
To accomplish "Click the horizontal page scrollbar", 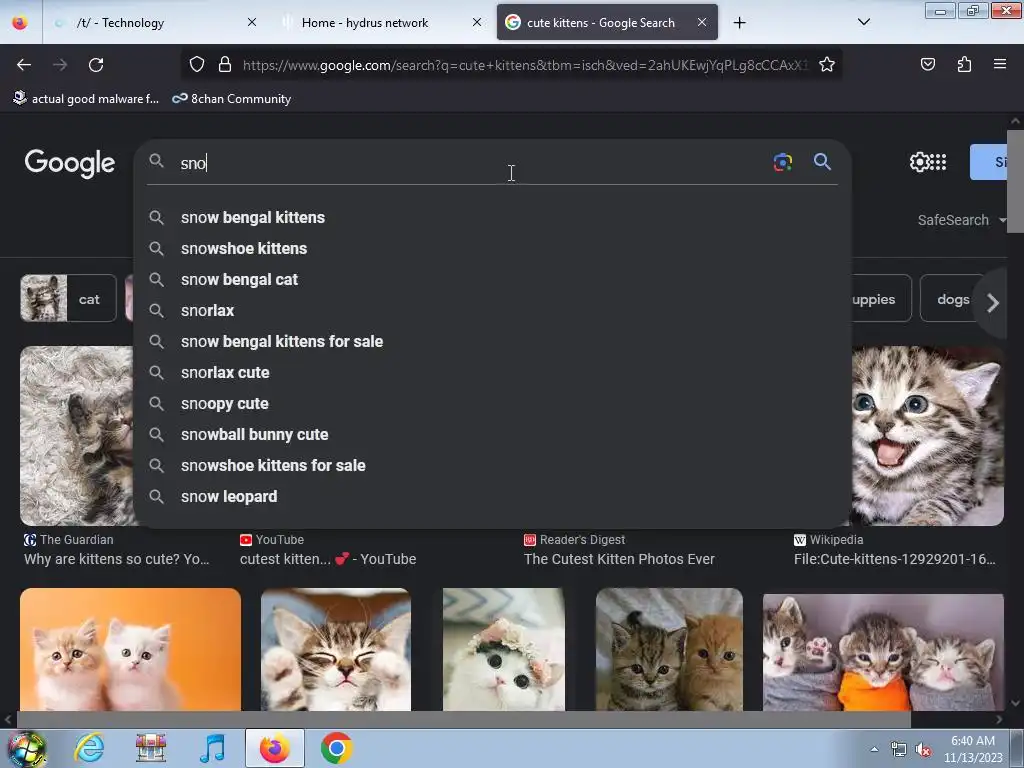I will pos(462,719).
